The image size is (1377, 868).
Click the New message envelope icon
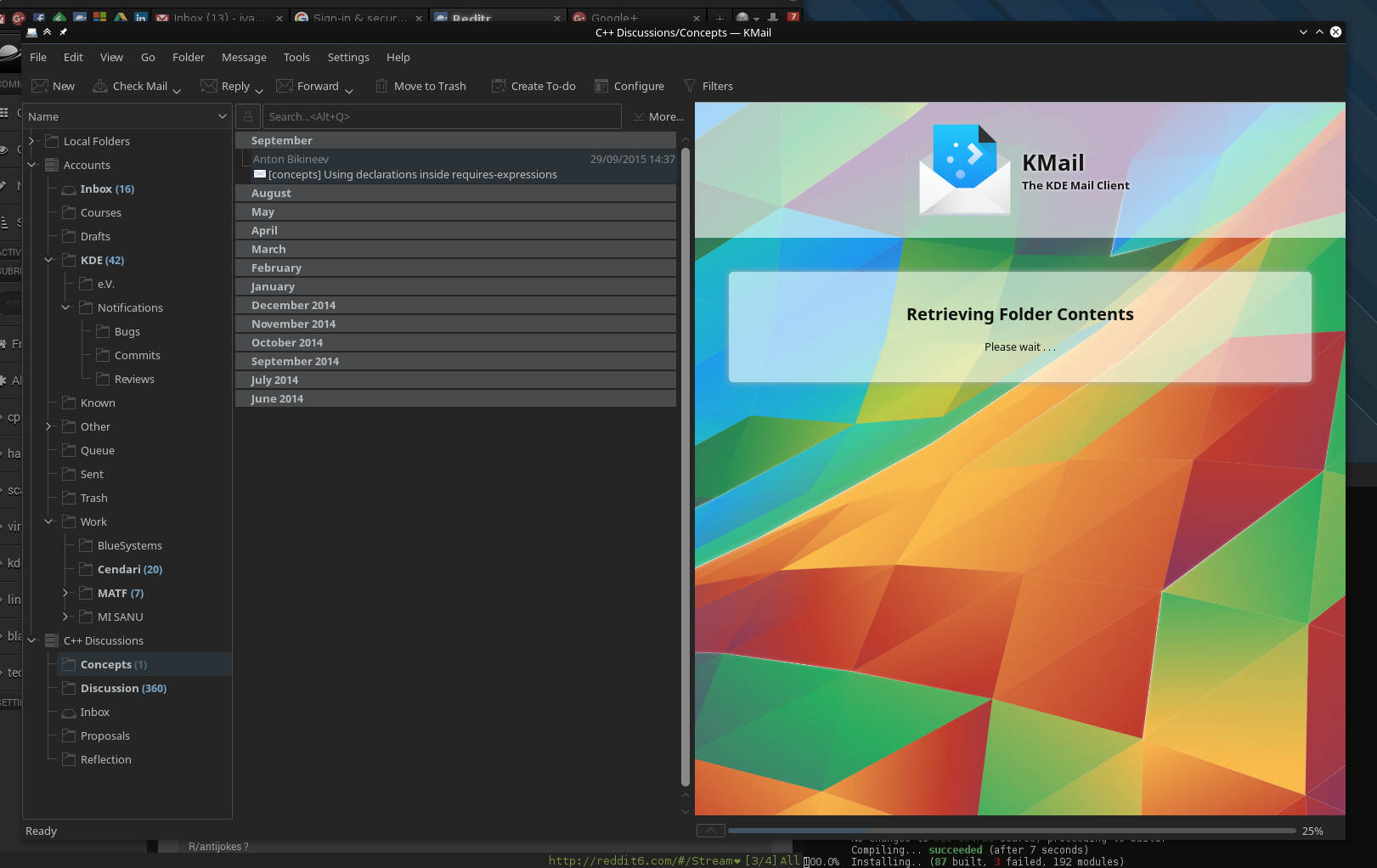[39, 86]
